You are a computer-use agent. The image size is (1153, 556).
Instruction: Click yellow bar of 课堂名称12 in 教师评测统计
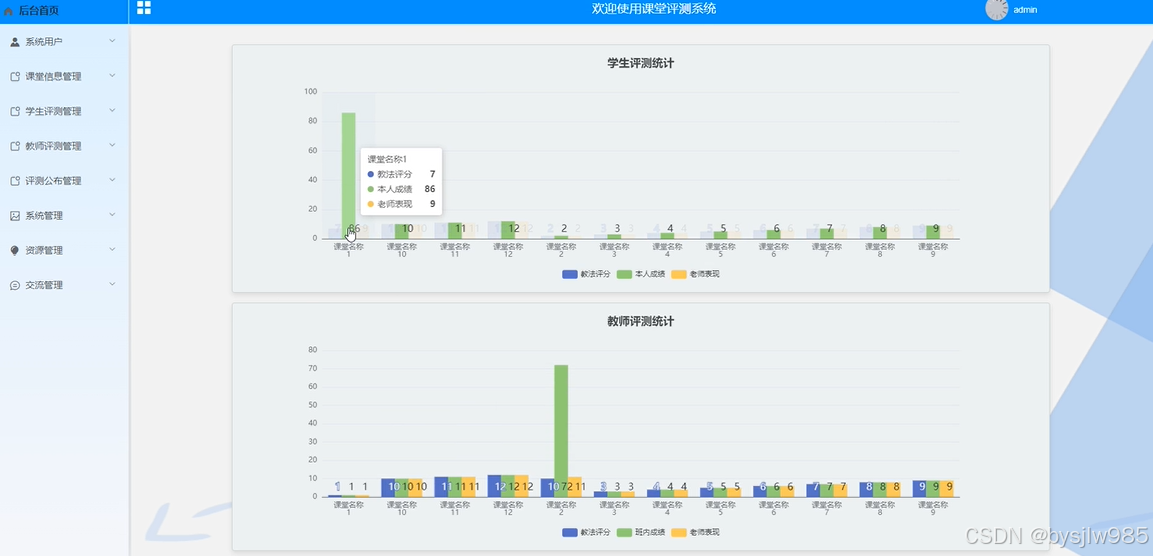click(x=521, y=485)
